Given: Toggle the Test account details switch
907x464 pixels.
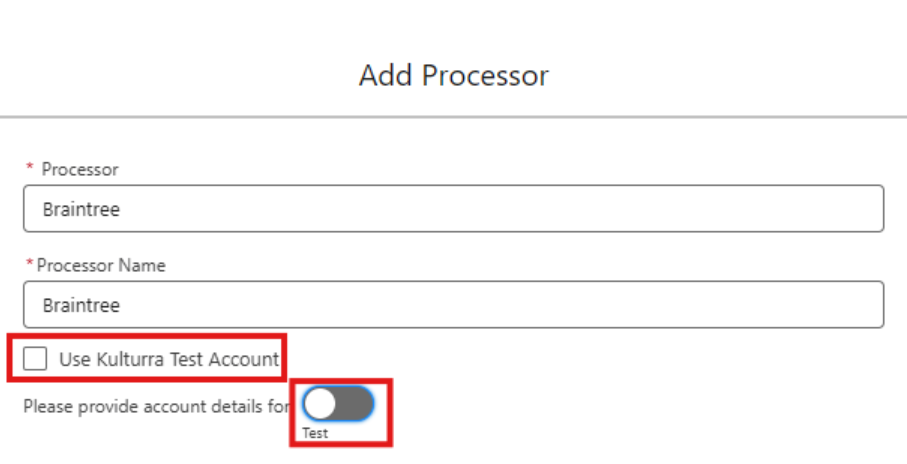Looking at the screenshot, I should pyautogui.click(x=339, y=405).
